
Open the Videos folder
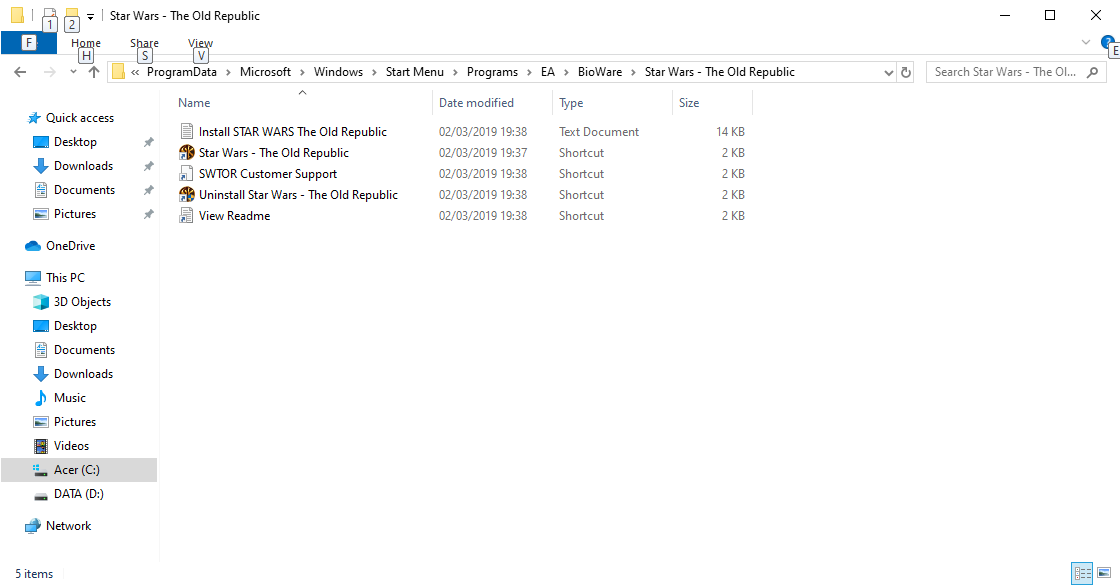pyautogui.click(x=71, y=446)
